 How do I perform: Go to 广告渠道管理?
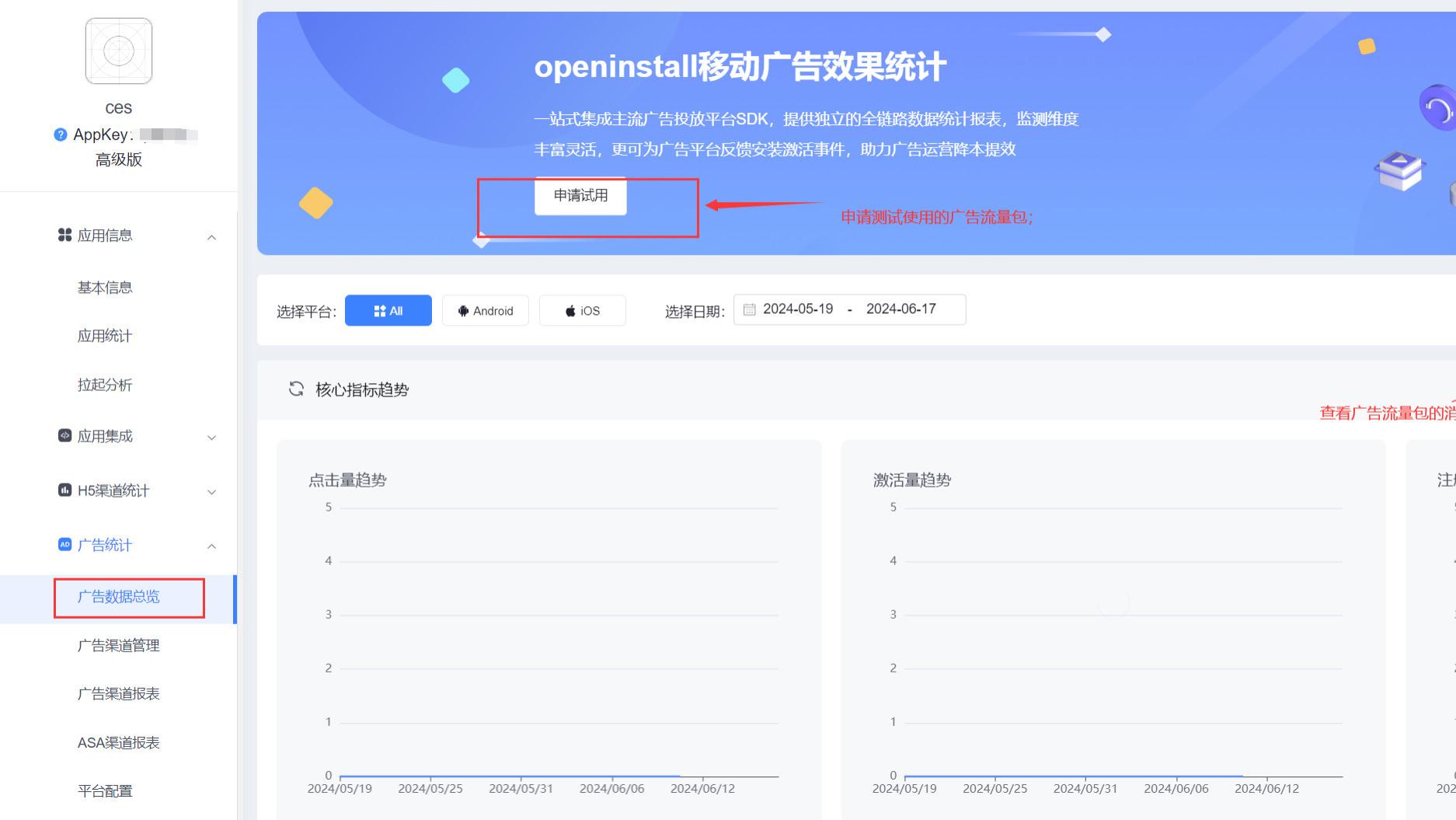[x=118, y=645]
